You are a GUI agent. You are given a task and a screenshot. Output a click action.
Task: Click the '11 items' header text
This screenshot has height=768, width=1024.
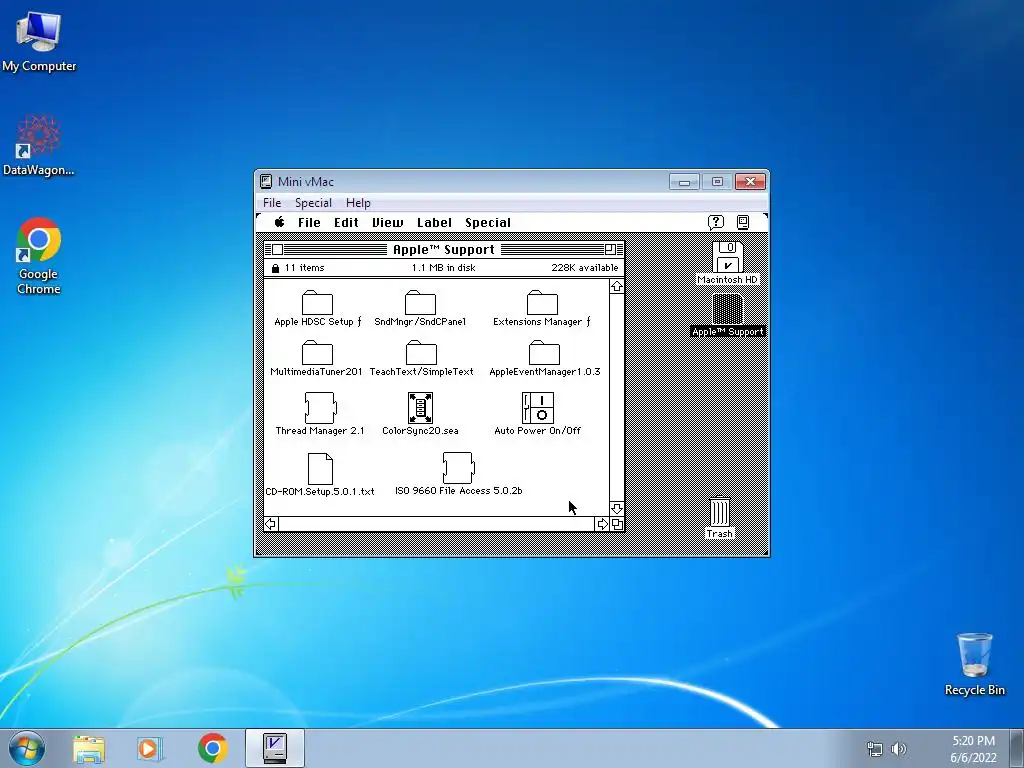304,268
